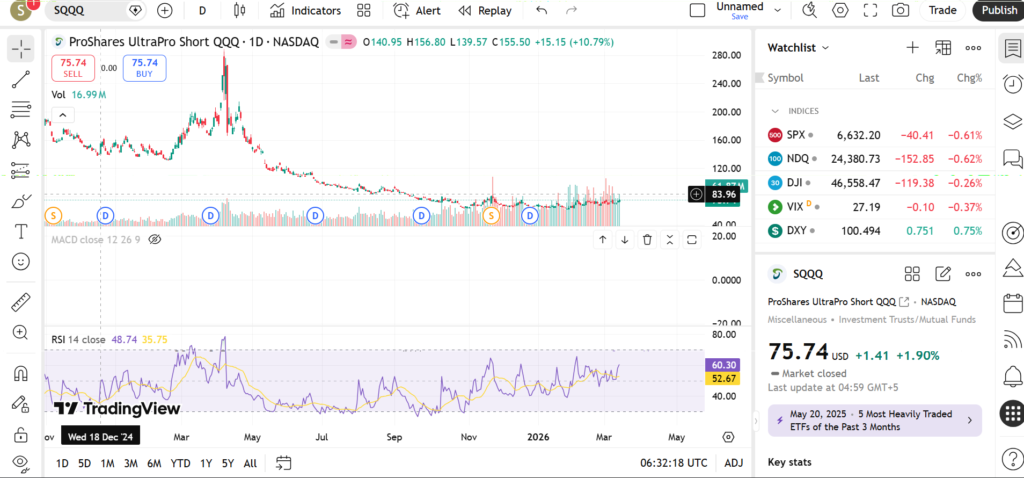Take a chart snapshot with camera icon
The image size is (1024, 478).
coord(900,11)
